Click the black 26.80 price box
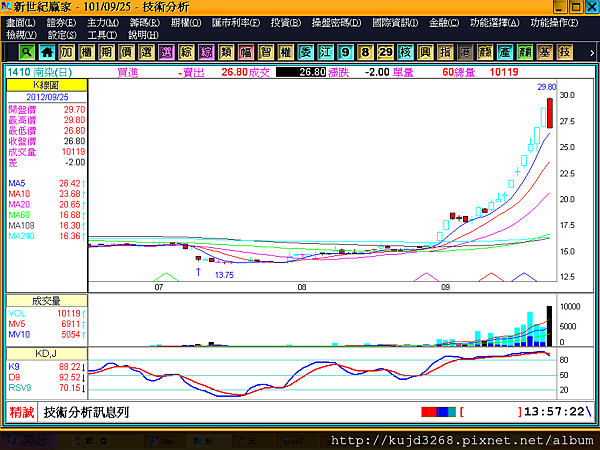The height and width of the screenshot is (450, 600). [301, 72]
